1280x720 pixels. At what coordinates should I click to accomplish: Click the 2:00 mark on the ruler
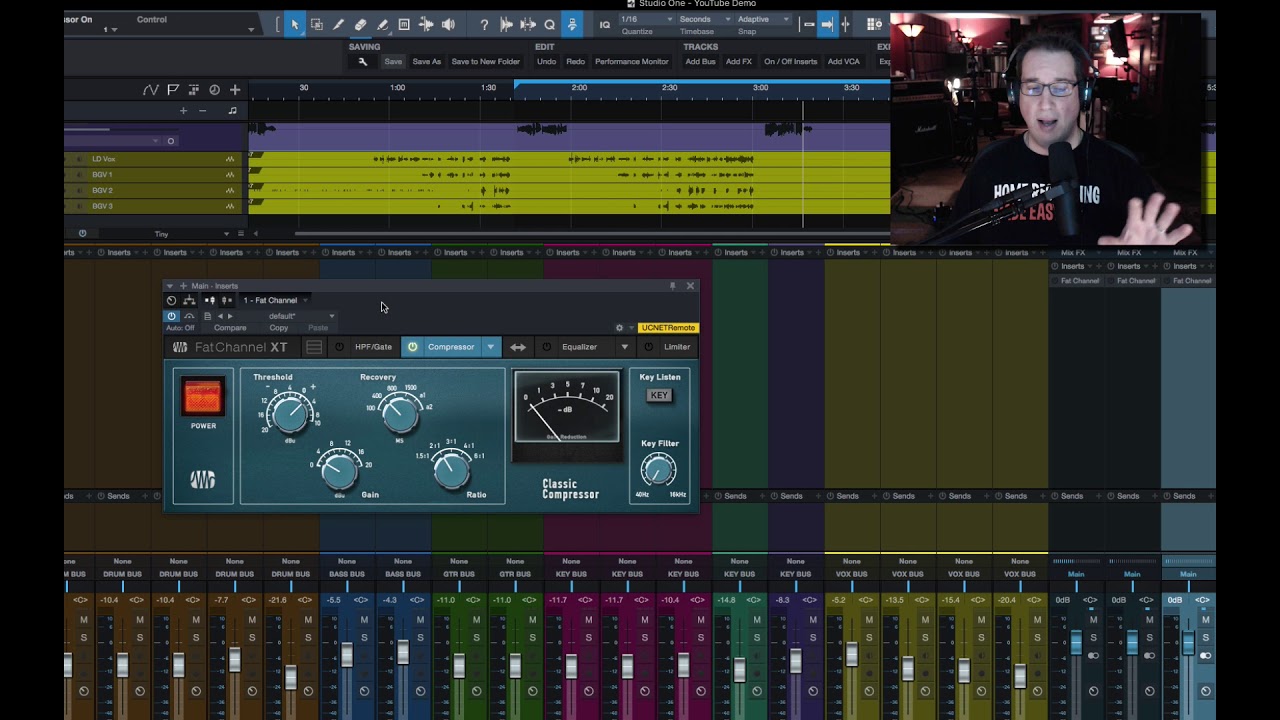(x=579, y=88)
